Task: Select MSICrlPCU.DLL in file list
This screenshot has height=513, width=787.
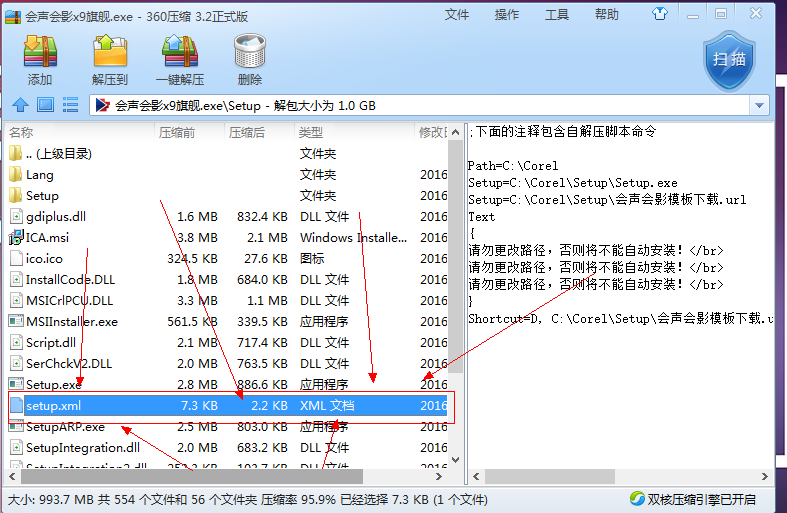Action: coord(70,300)
